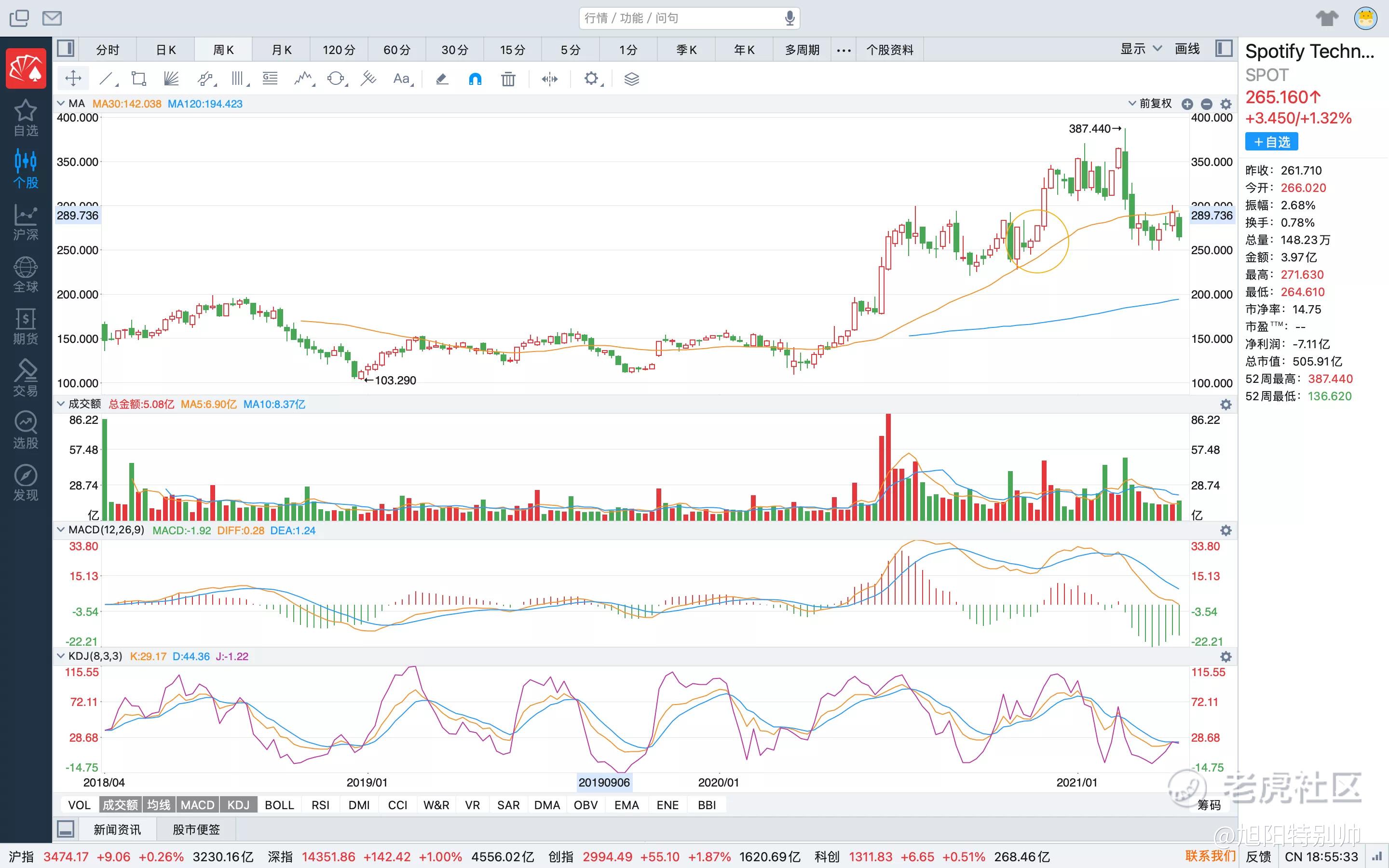
Task: Open the 全球 global markets icon
Action: pyautogui.click(x=26, y=274)
